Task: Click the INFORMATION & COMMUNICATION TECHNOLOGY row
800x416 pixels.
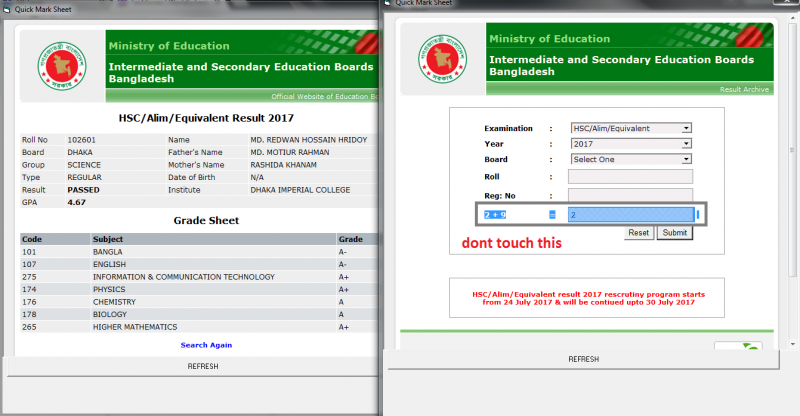Action: coord(199,277)
